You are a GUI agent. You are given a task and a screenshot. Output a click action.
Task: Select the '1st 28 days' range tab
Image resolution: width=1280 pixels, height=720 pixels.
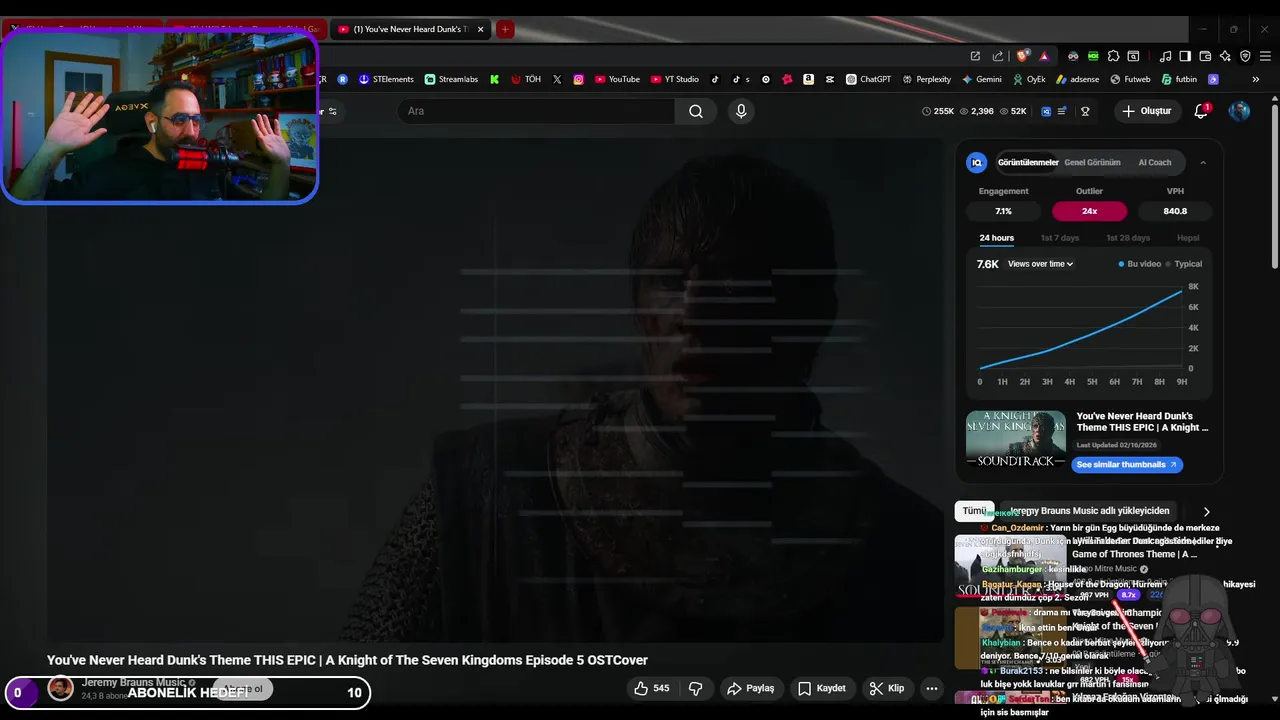pyautogui.click(x=1128, y=238)
